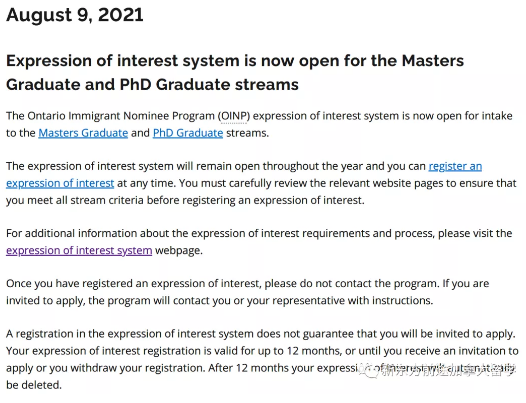Click the word 'webpage.' after the purple link
This screenshot has width=526, height=403.
(x=179, y=250)
